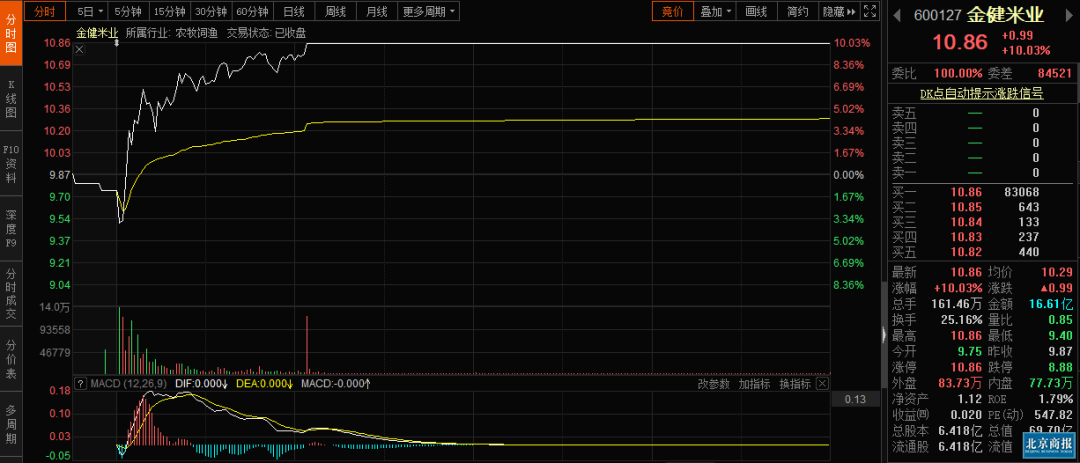Switch chart to 30分钟 period
This screenshot has width=1080, height=463.
tap(211, 11)
